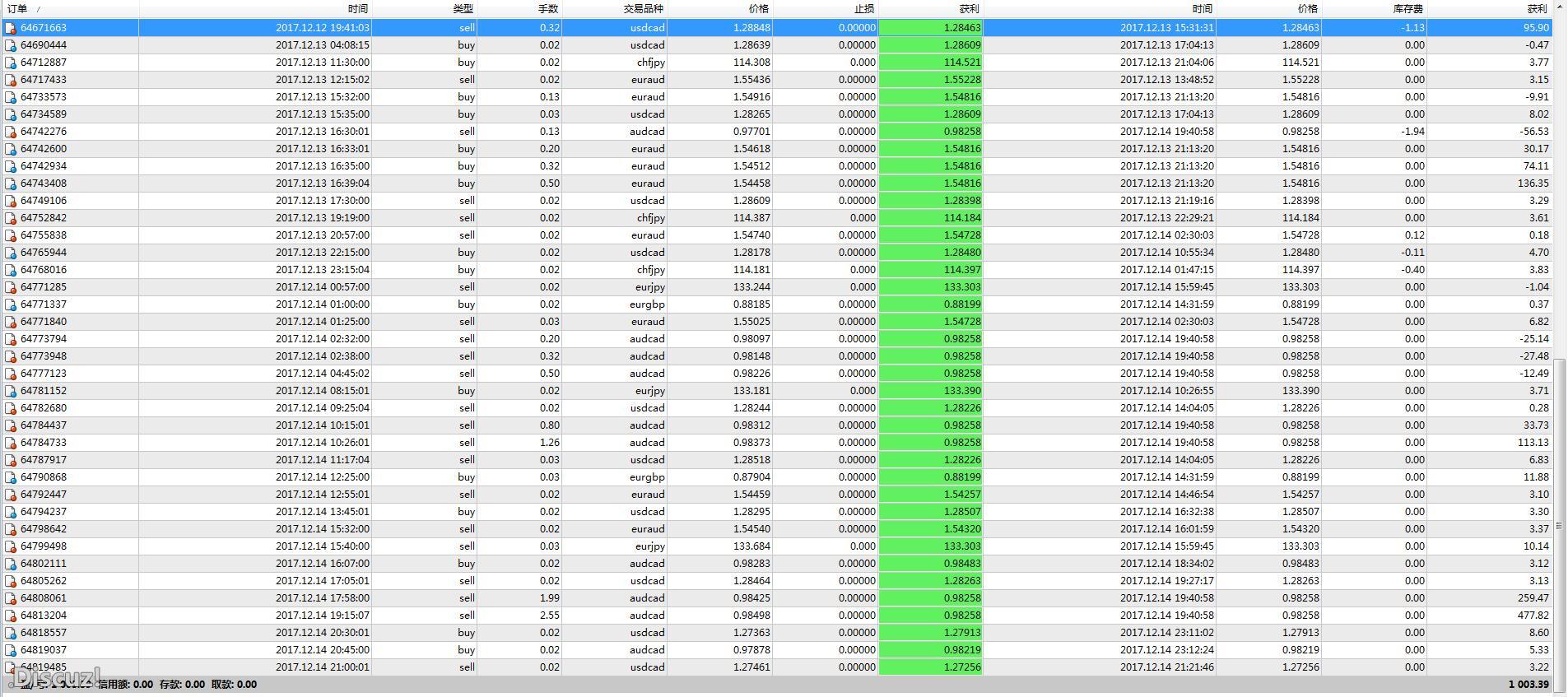Click the order icon for ticket 64781152
Screen dimensions: 1568x697
[11, 391]
